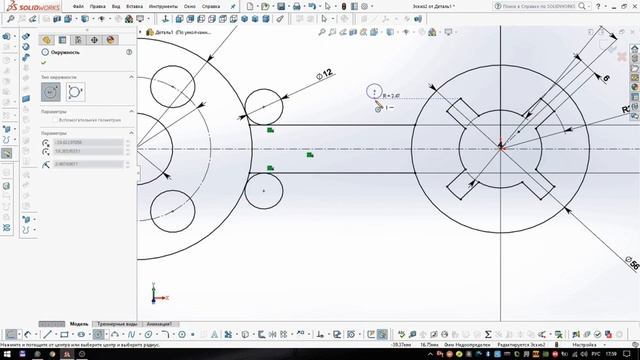Click the Sigma equations icon
Viewport: 640px width, 360px height.
coord(488,335)
